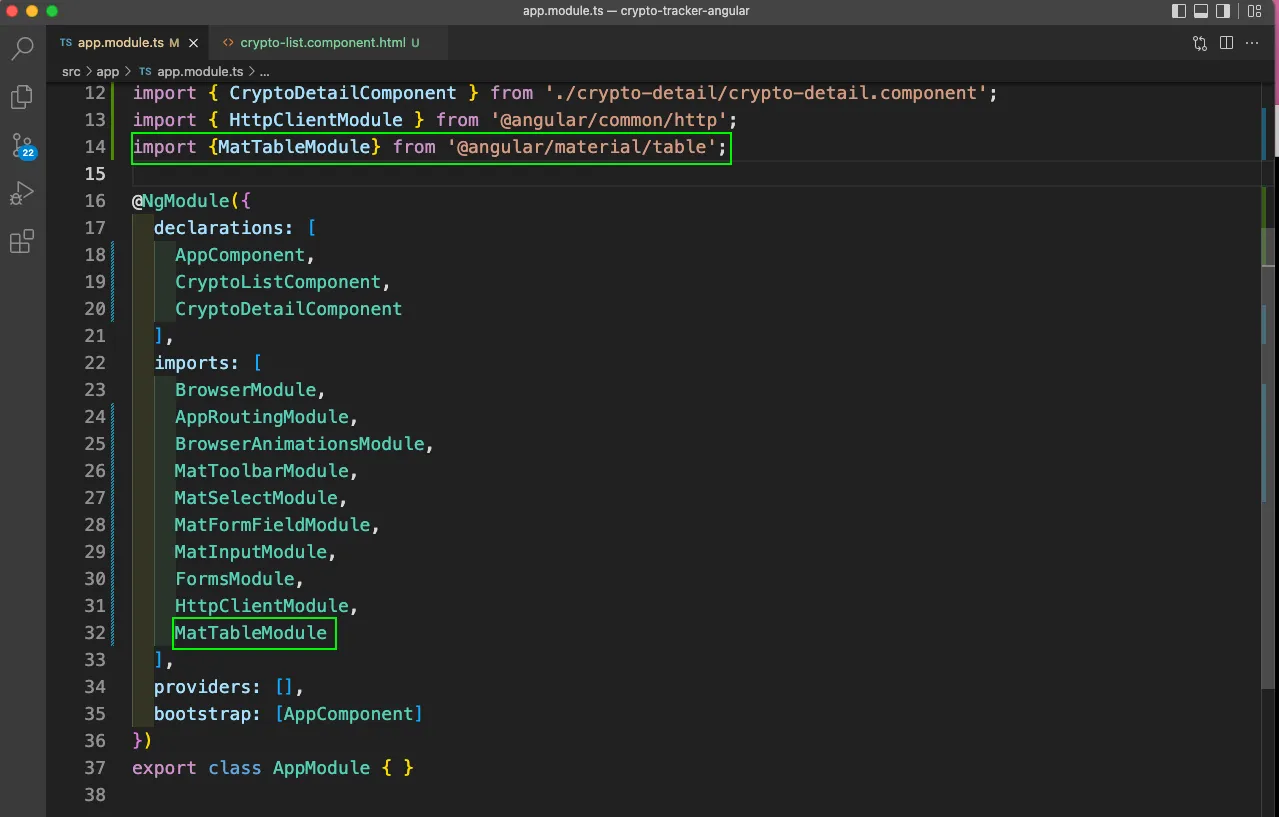Close the app.module.ts tab
The width and height of the screenshot is (1279, 817).
(194, 43)
